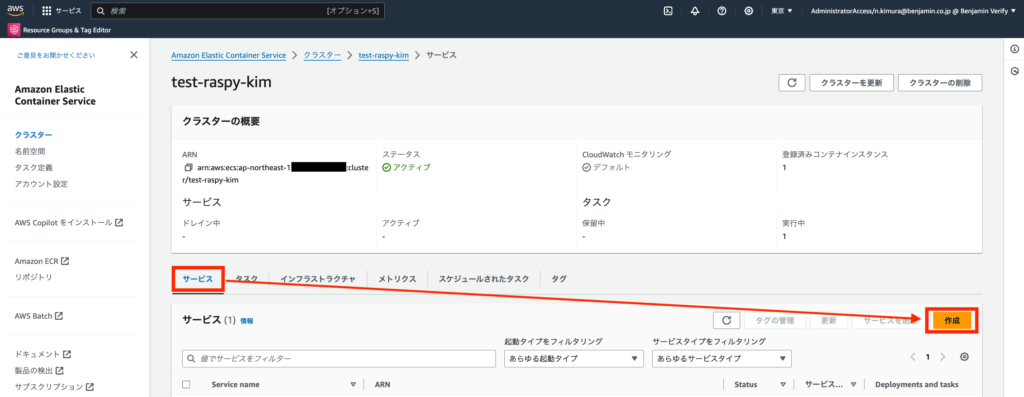Image resolution: width=1024 pixels, height=397 pixels.
Task: Refresh the services list icon button
Action: tap(726, 321)
